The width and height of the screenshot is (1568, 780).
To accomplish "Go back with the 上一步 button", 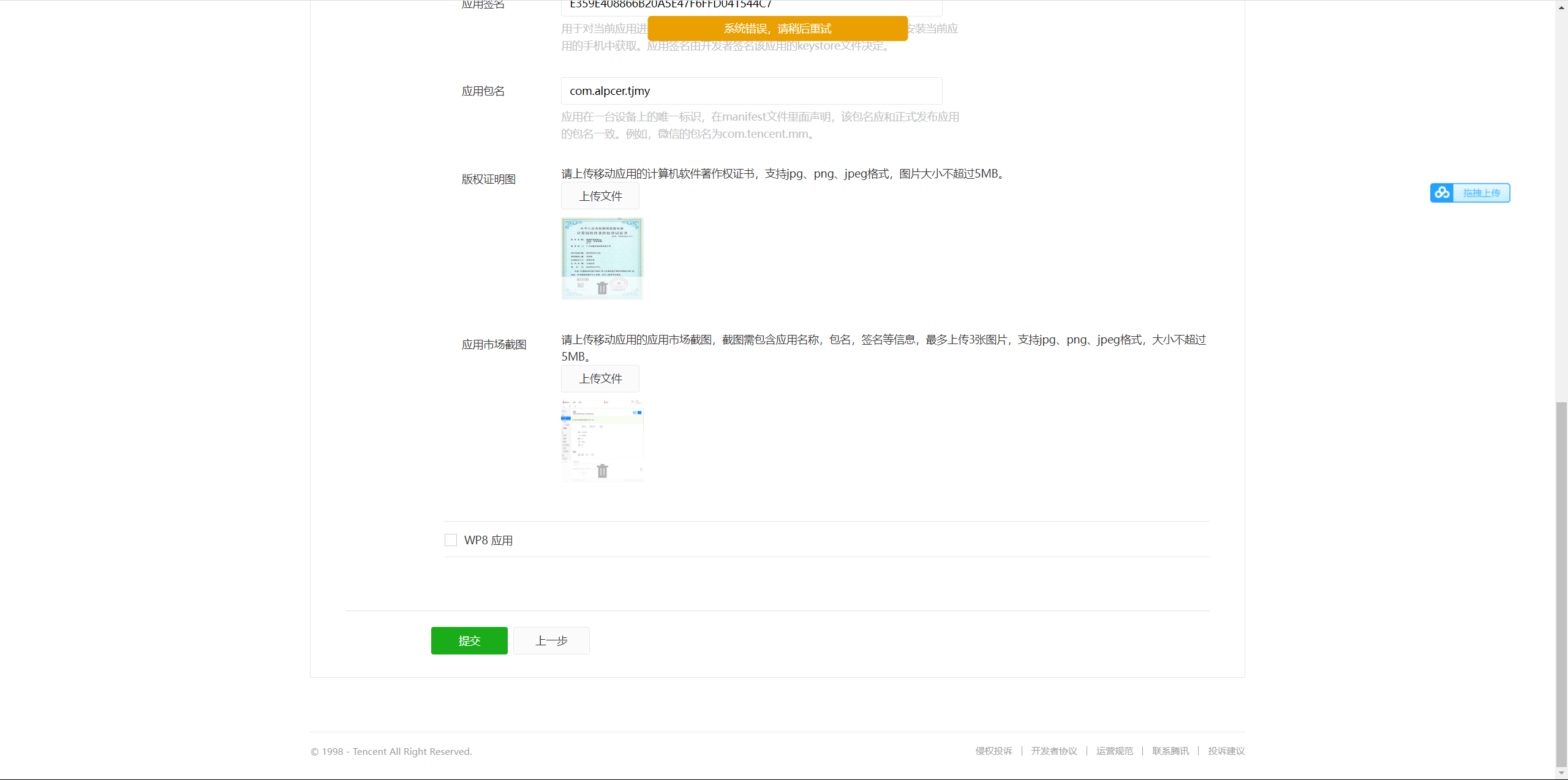I will pos(551,640).
